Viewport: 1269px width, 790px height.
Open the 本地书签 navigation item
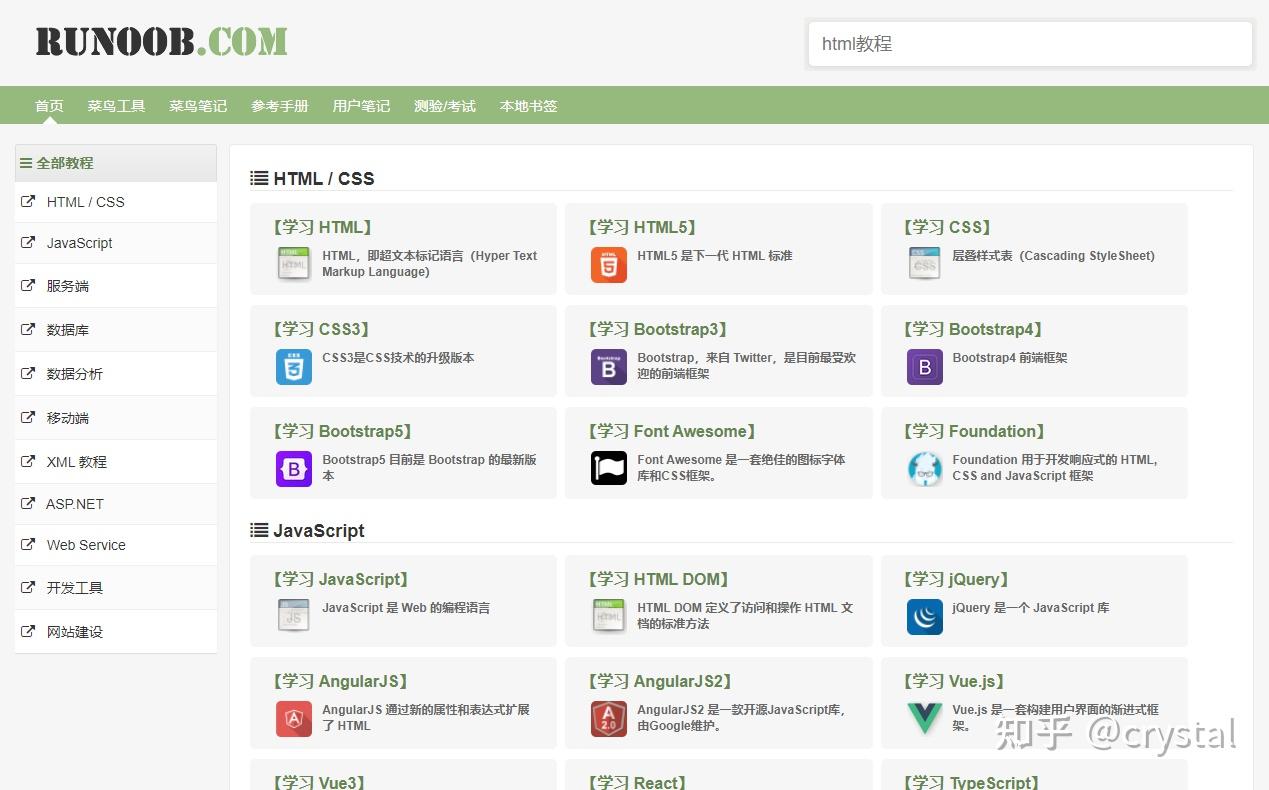(528, 106)
